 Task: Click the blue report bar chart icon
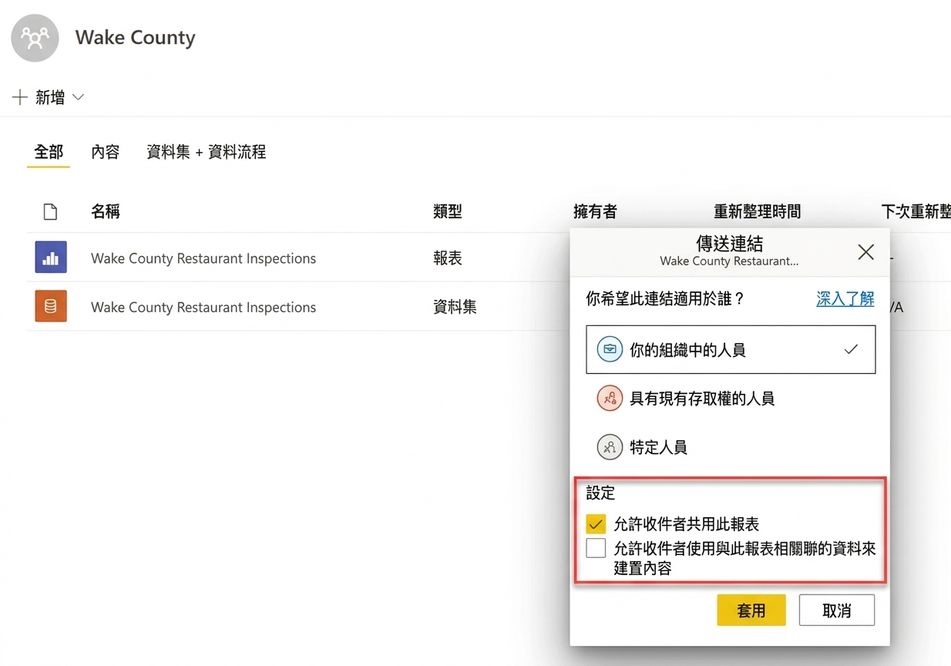(x=51, y=257)
